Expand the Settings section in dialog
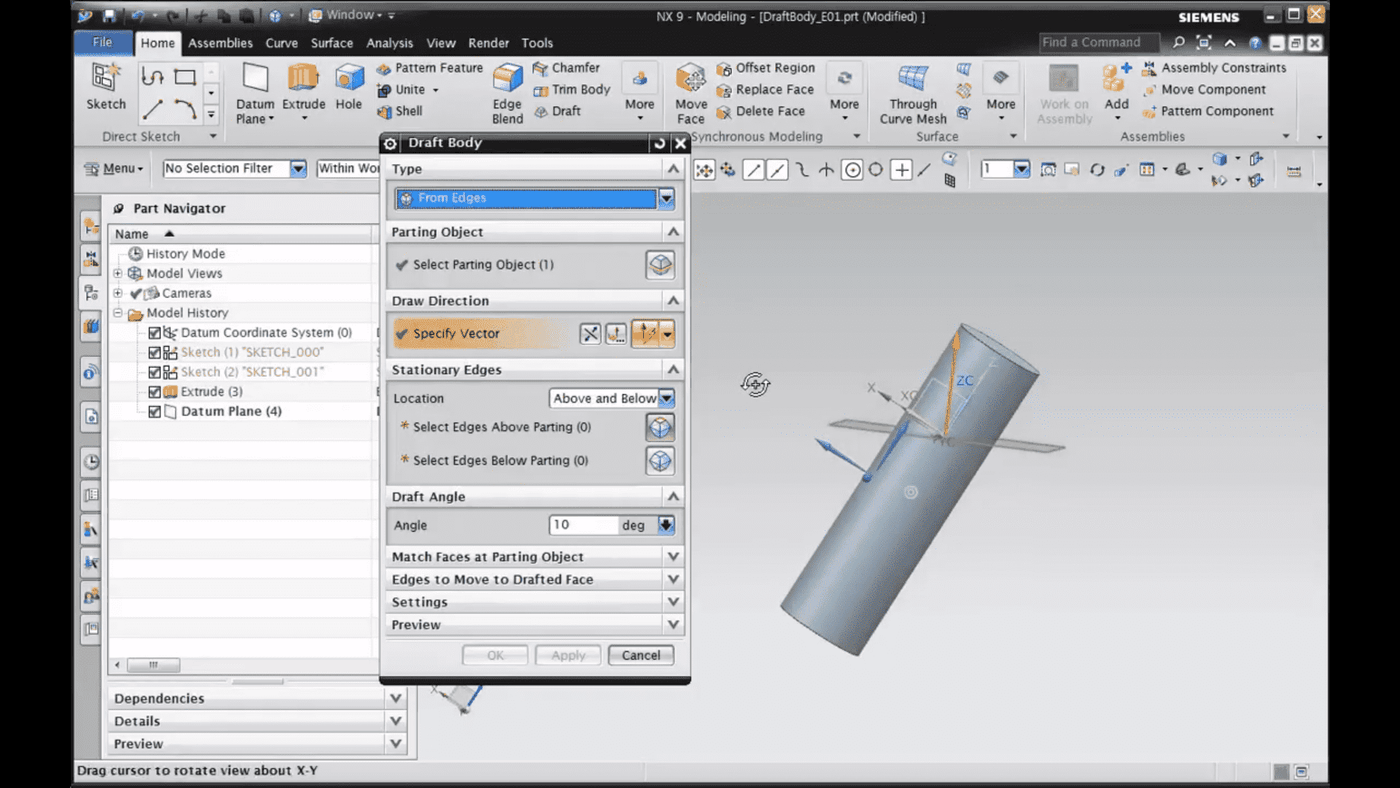This screenshot has height=788, width=1400. click(673, 602)
